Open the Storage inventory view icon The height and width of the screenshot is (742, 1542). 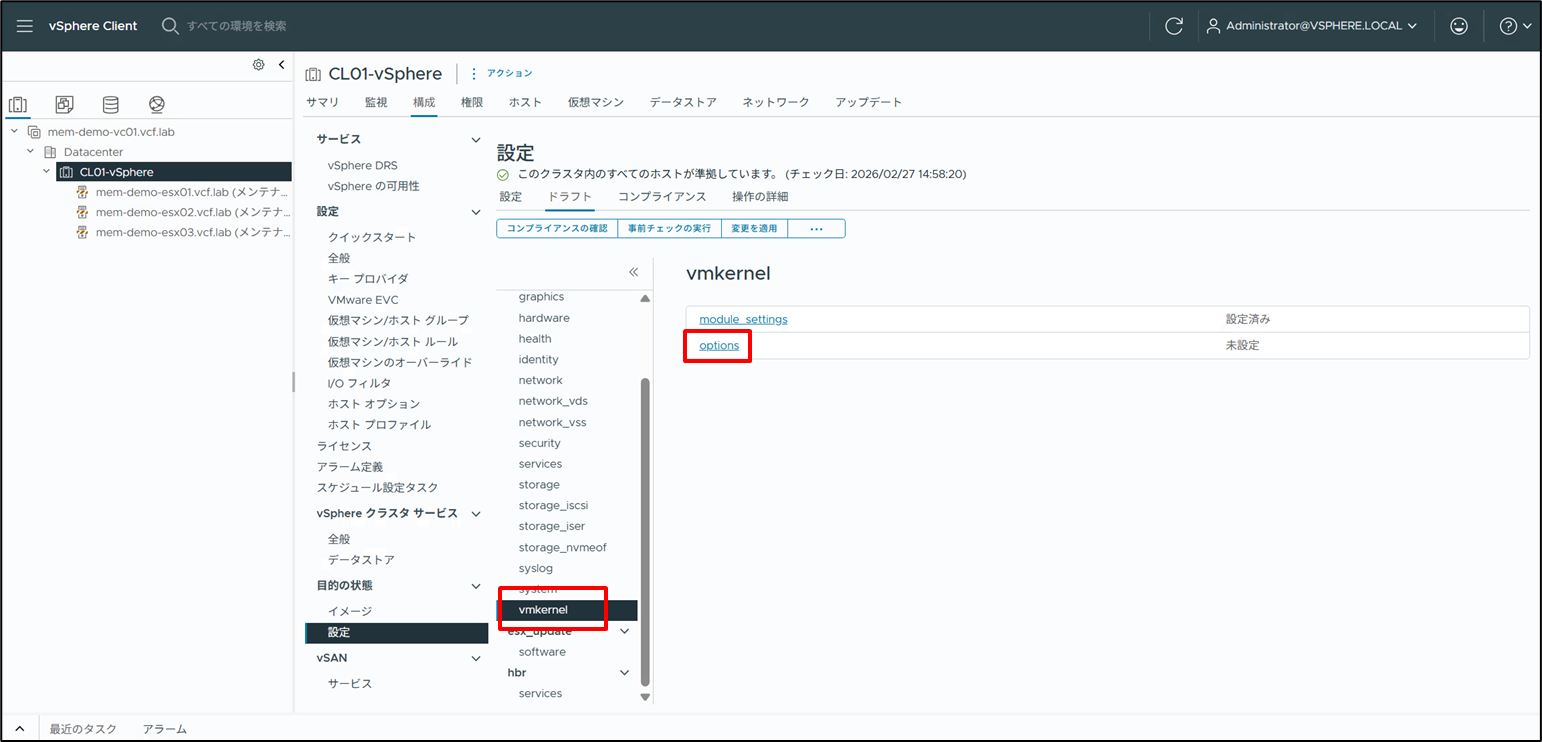tap(110, 103)
